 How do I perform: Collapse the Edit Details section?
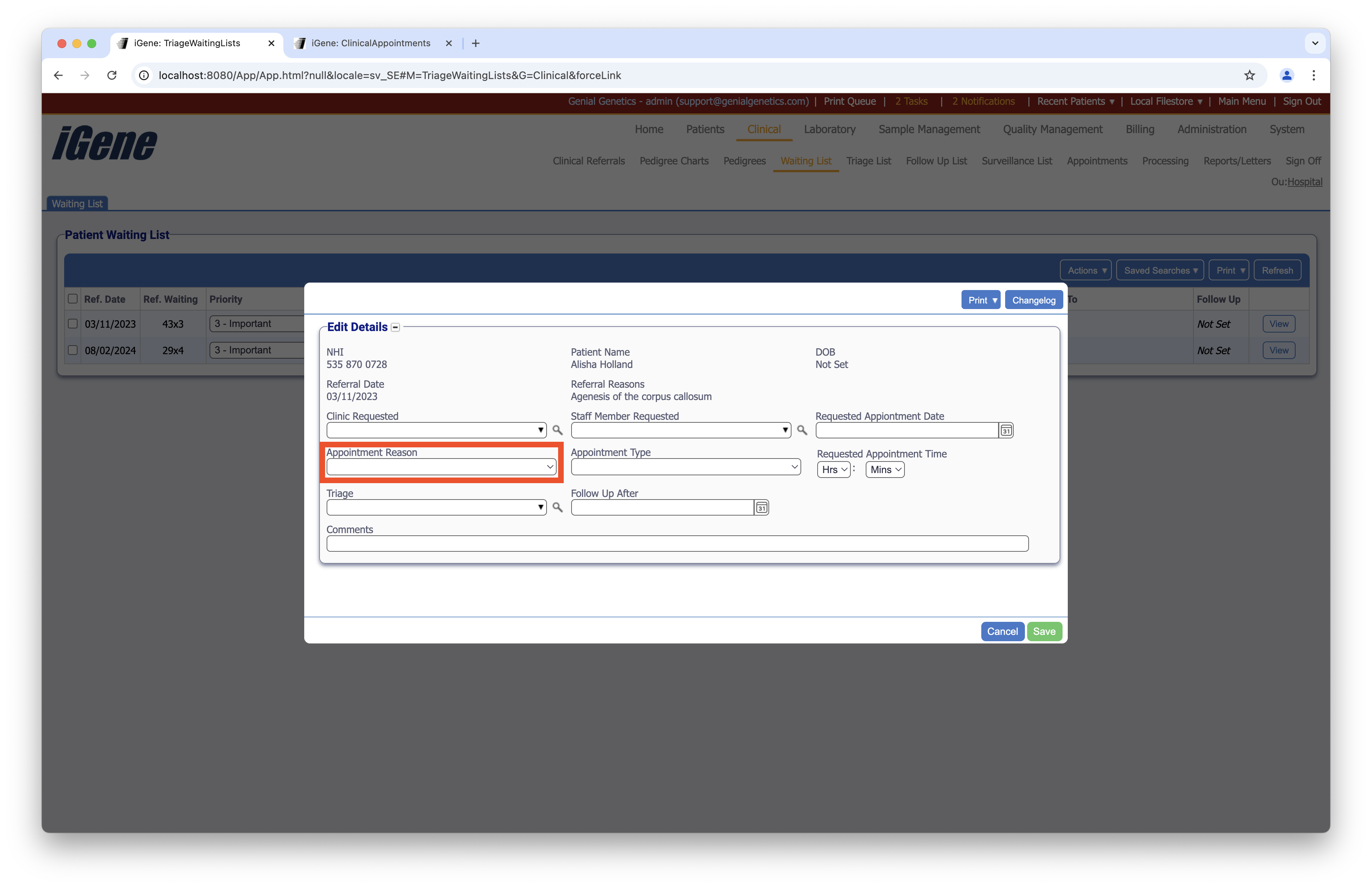(396, 327)
